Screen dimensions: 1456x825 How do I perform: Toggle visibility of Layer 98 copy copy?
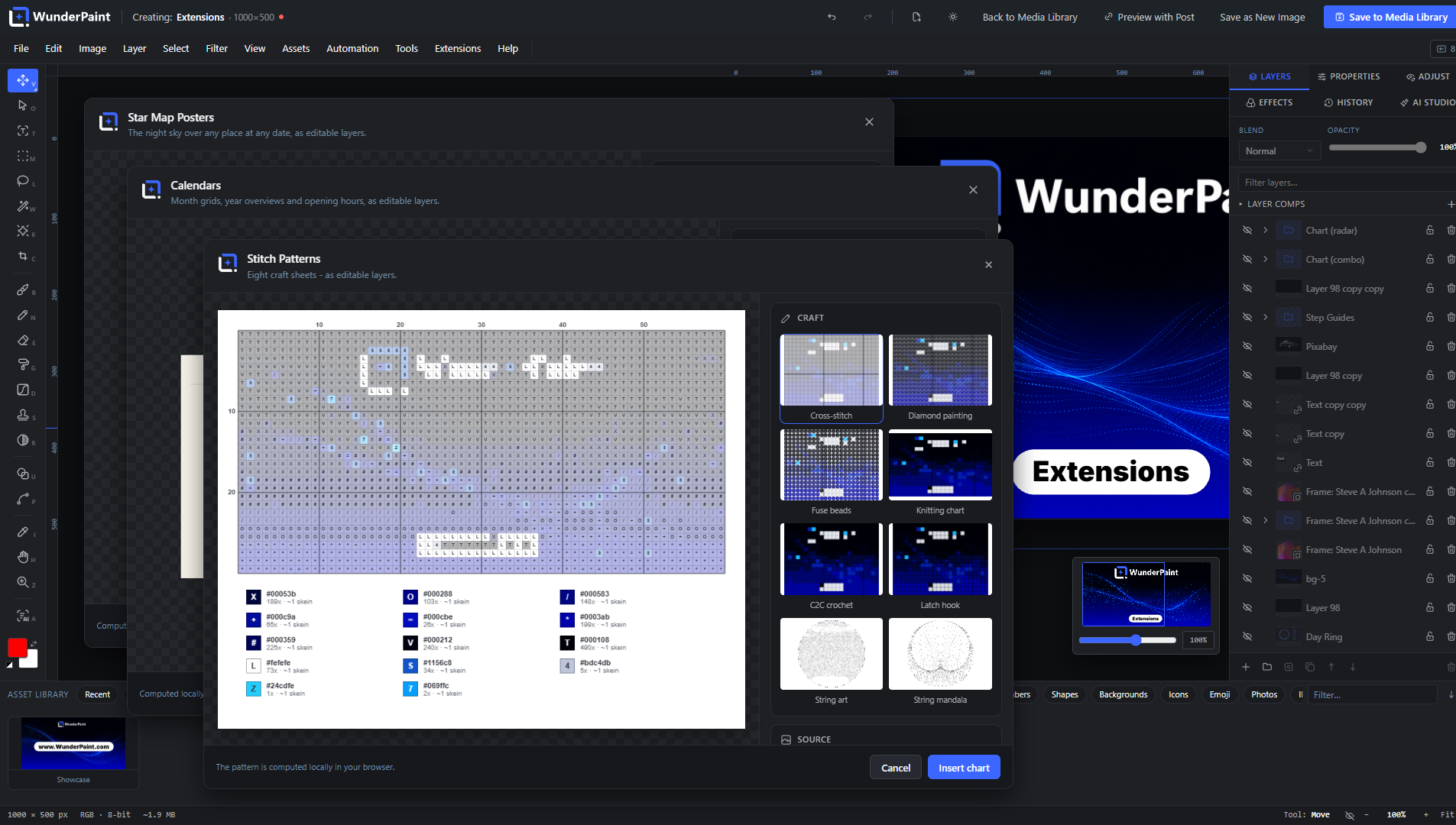pyautogui.click(x=1247, y=288)
